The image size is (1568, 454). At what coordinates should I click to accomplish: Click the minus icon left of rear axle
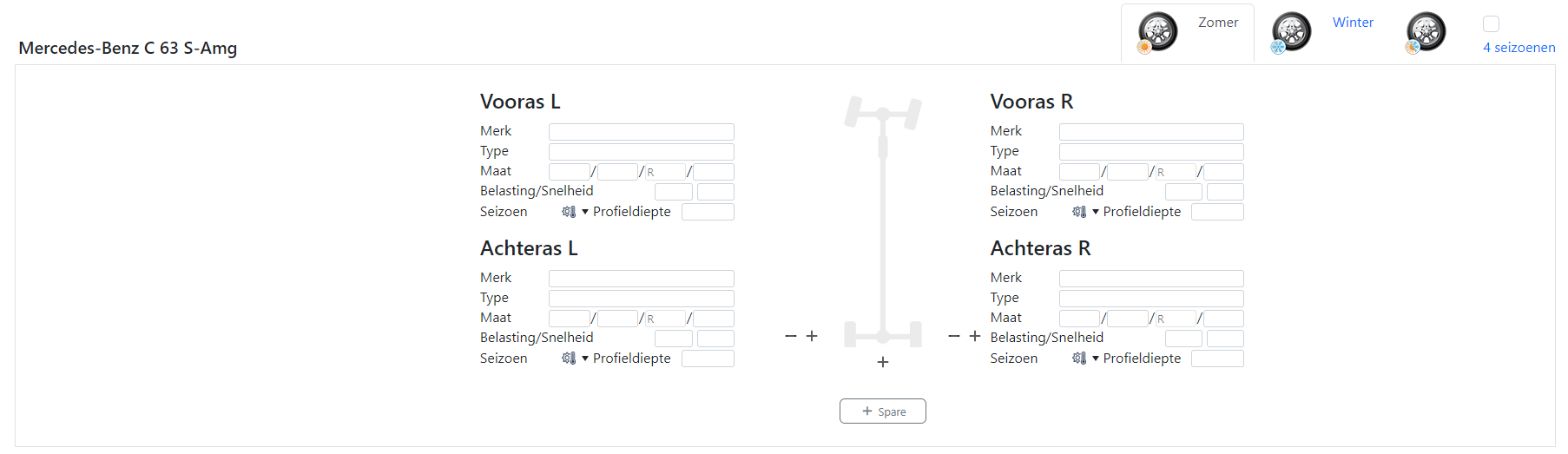790,336
